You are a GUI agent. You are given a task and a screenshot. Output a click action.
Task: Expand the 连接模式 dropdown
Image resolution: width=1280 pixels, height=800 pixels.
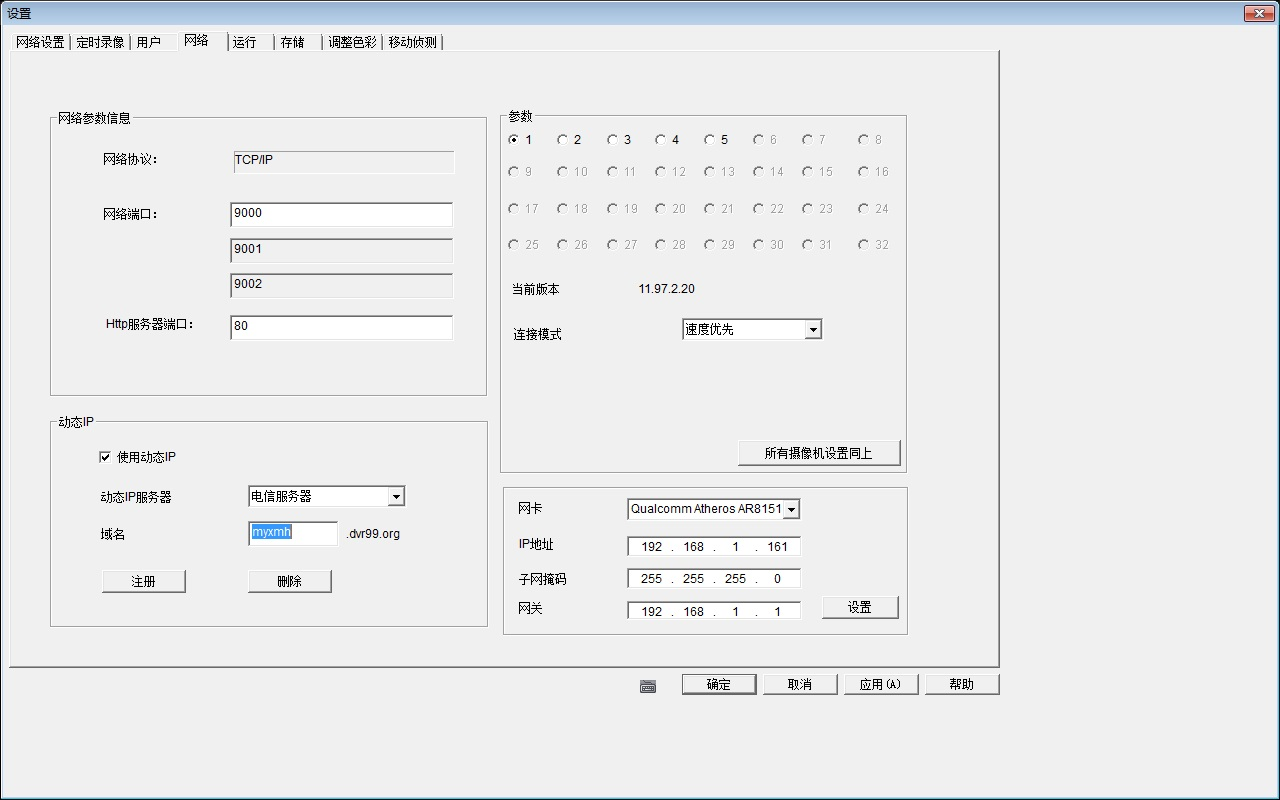[x=812, y=330]
